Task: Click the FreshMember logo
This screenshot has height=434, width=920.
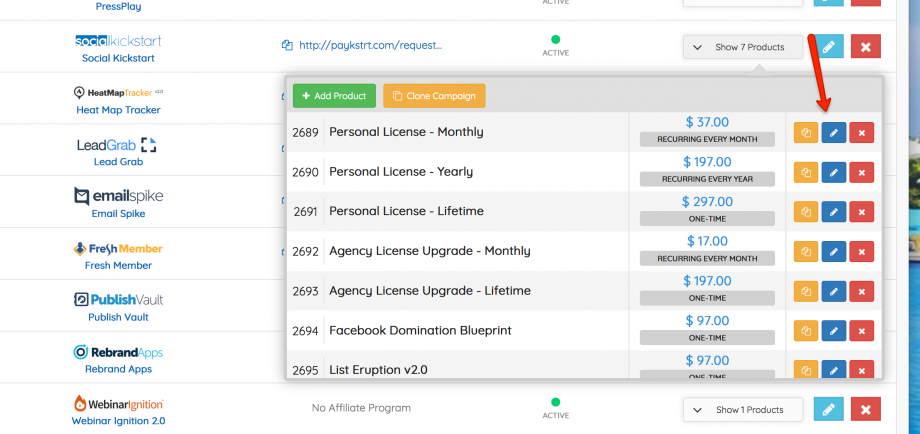Action: [x=119, y=249]
